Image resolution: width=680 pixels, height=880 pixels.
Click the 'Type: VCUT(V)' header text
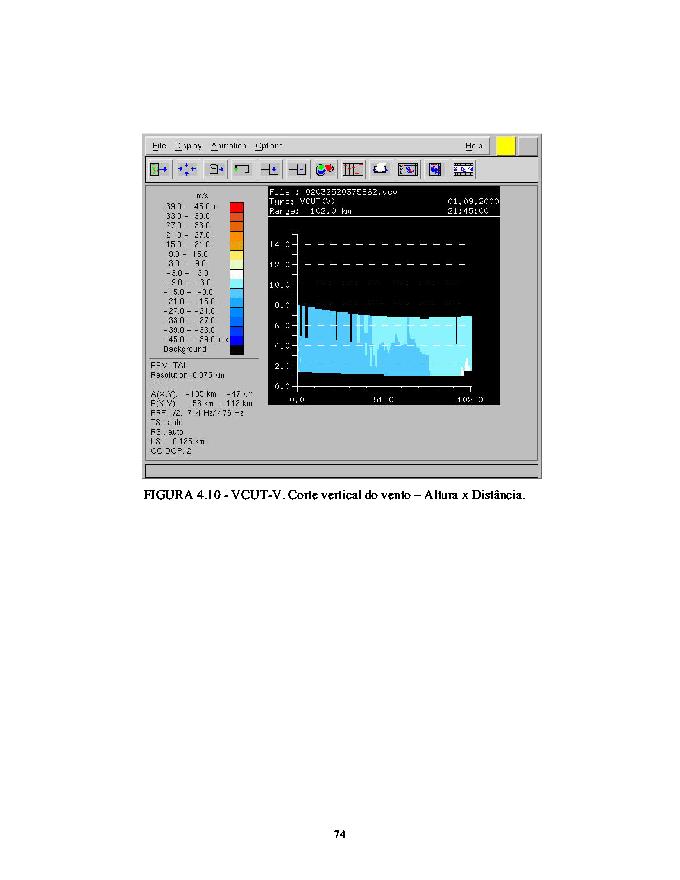tap(302, 201)
